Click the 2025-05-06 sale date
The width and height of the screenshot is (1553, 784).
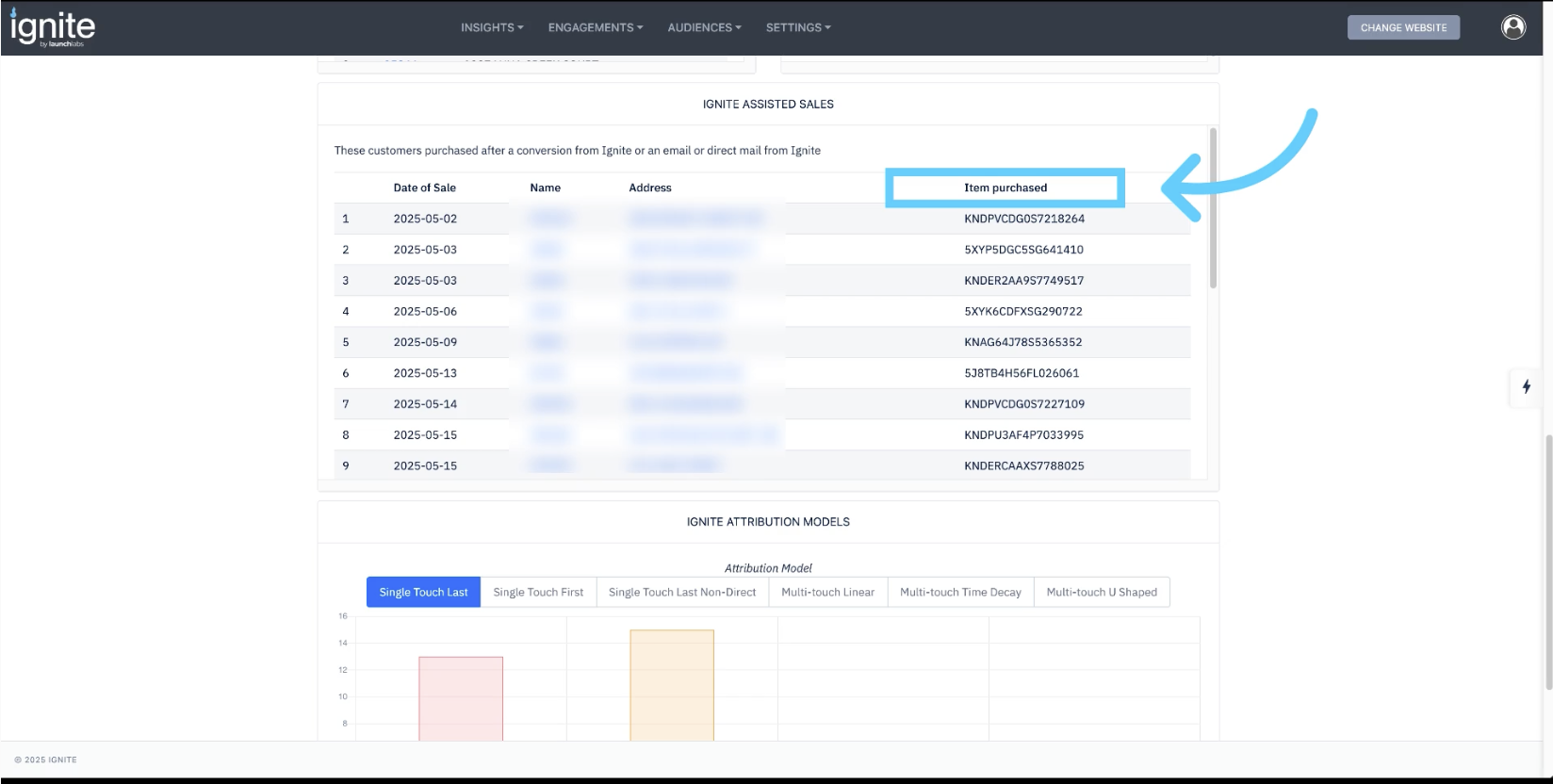coord(425,311)
